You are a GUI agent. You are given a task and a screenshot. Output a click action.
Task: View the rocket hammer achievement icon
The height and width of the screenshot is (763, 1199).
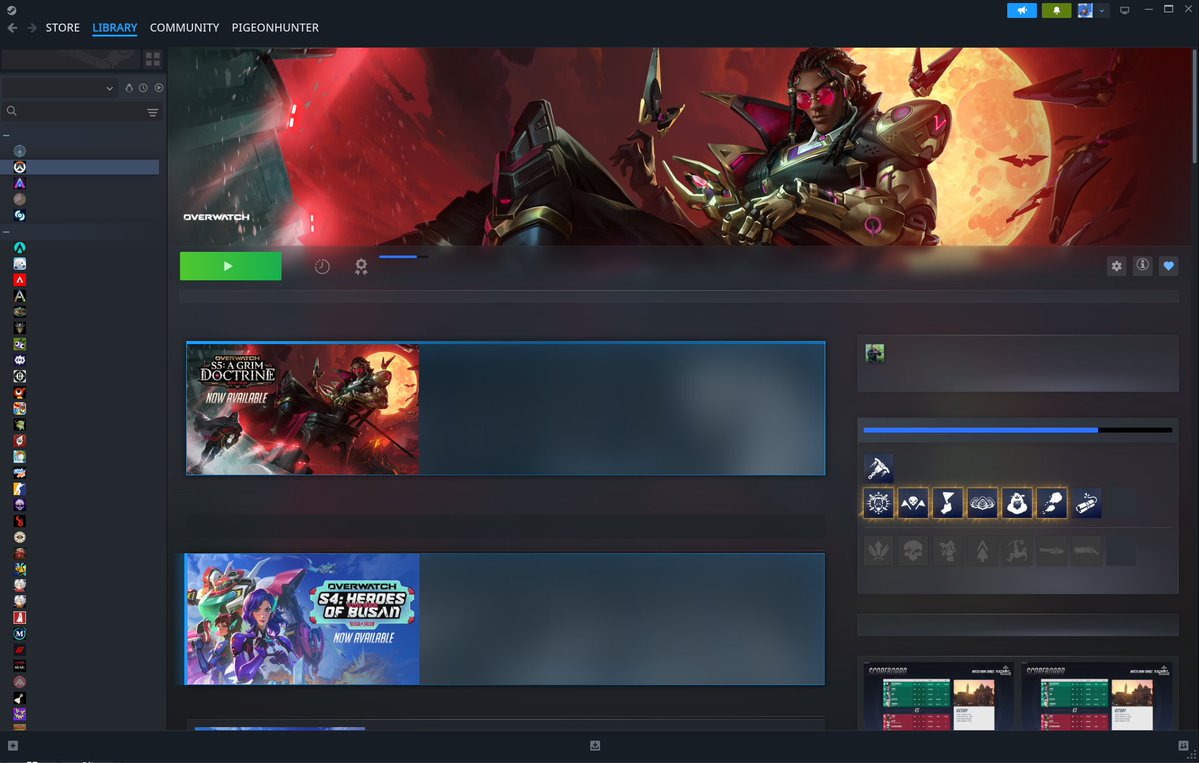[878, 468]
